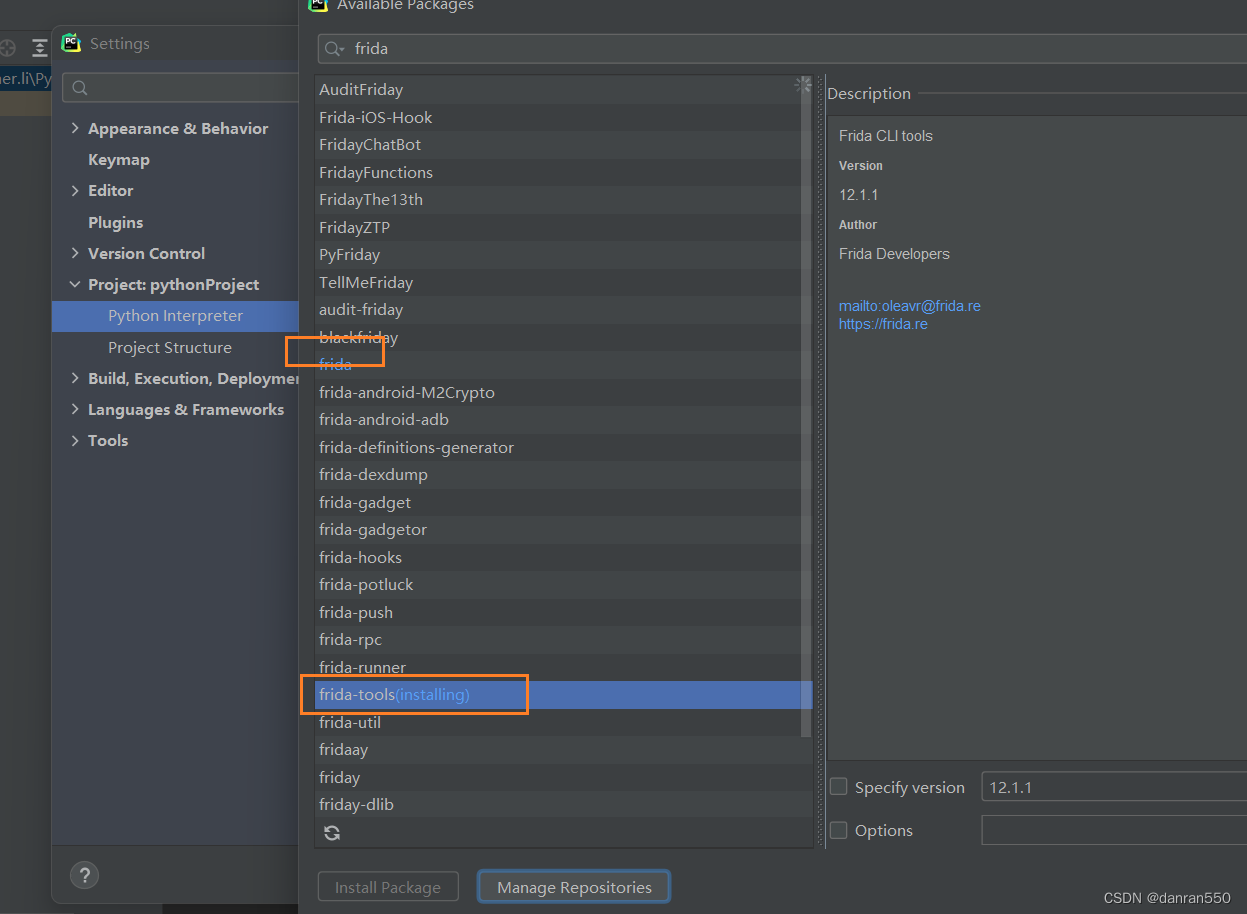1247x914 pixels.
Task: Expand Languages & Frameworks node
Action: coord(75,409)
